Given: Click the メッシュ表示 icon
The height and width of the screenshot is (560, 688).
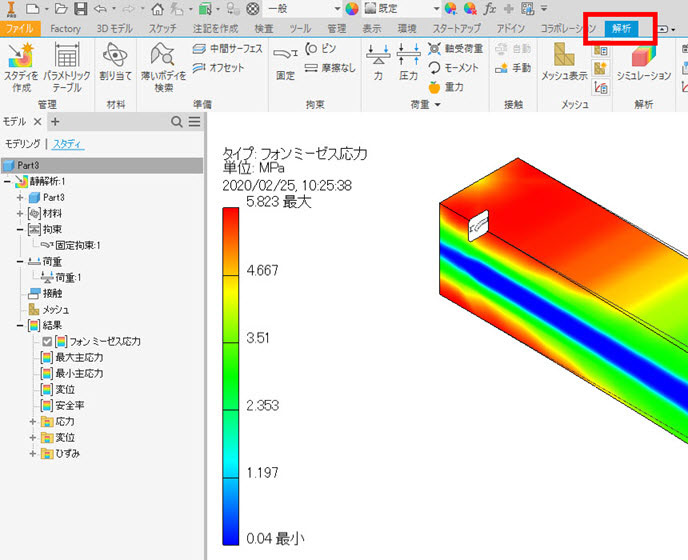Looking at the screenshot, I should [x=564, y=62].
